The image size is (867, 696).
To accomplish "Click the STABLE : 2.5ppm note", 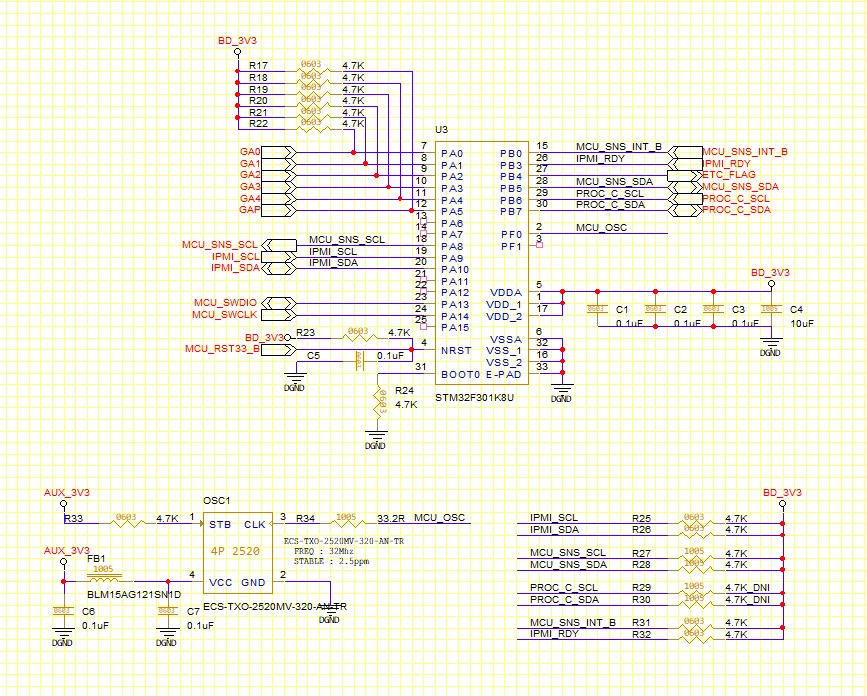I will click(x=331, y=561).
